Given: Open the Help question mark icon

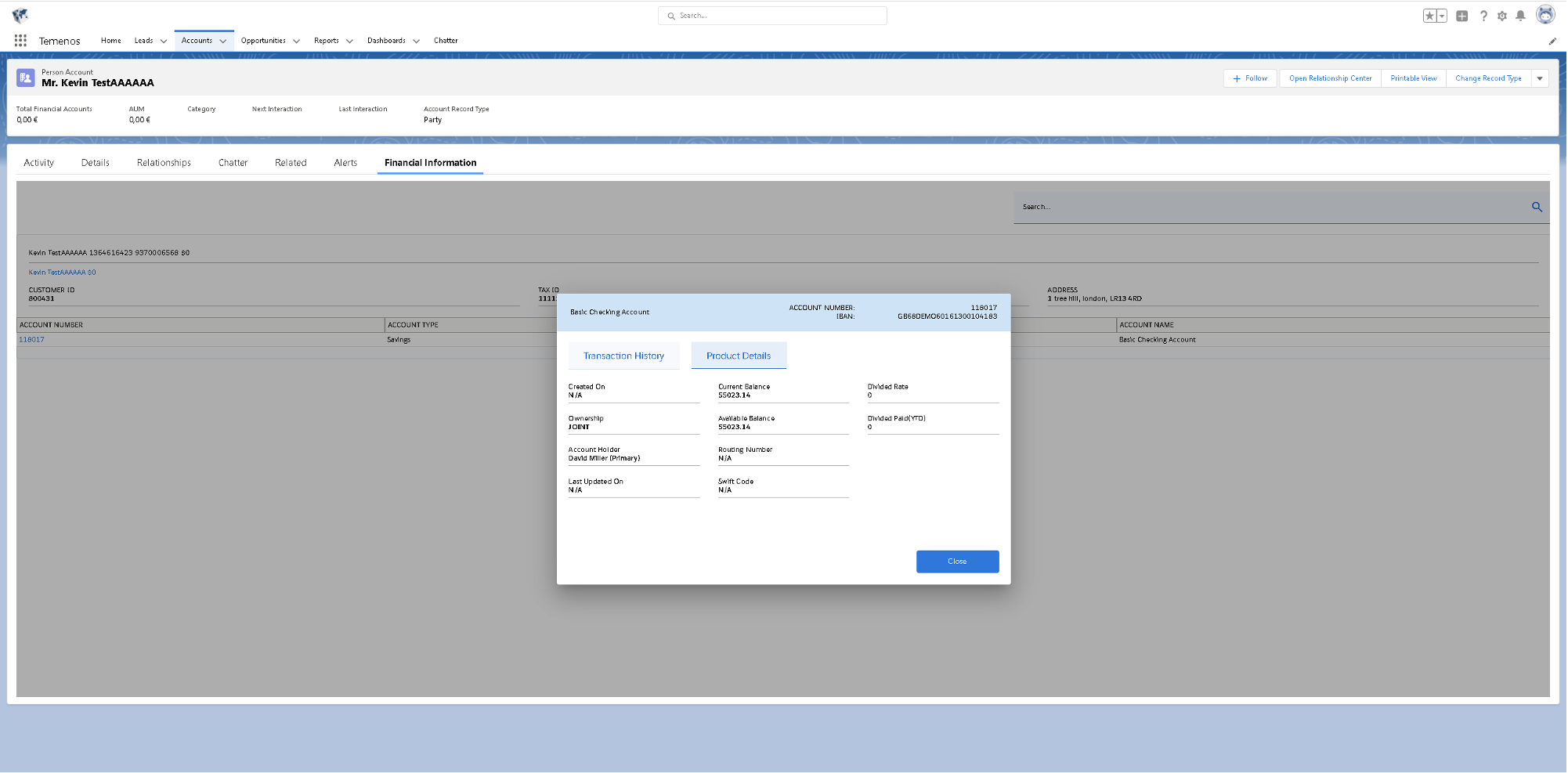Looking at the screenshot, I should click(1483, 16).
